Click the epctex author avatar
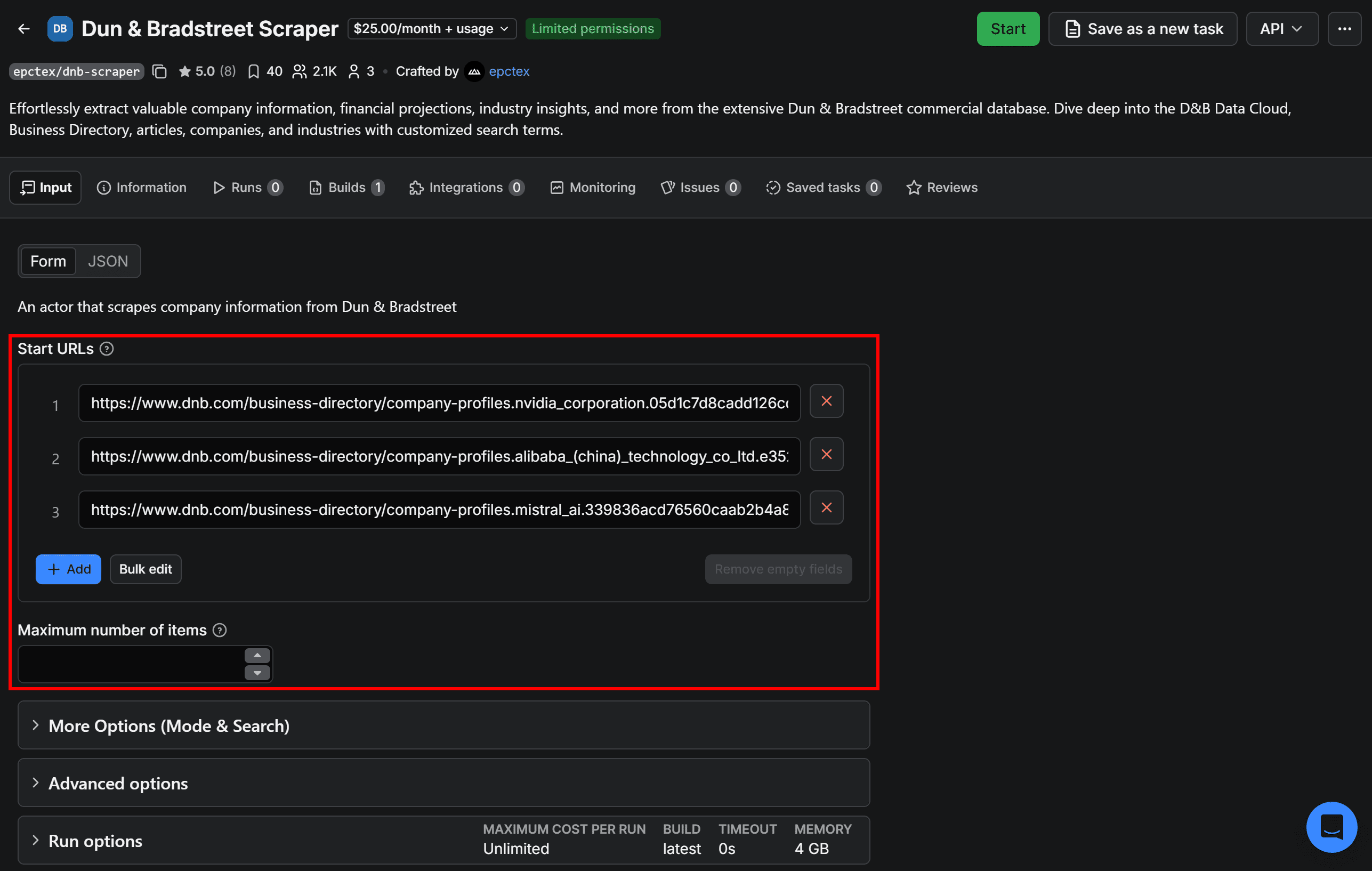This screenshot has width=1372, height=871. [x=474, y=71]
